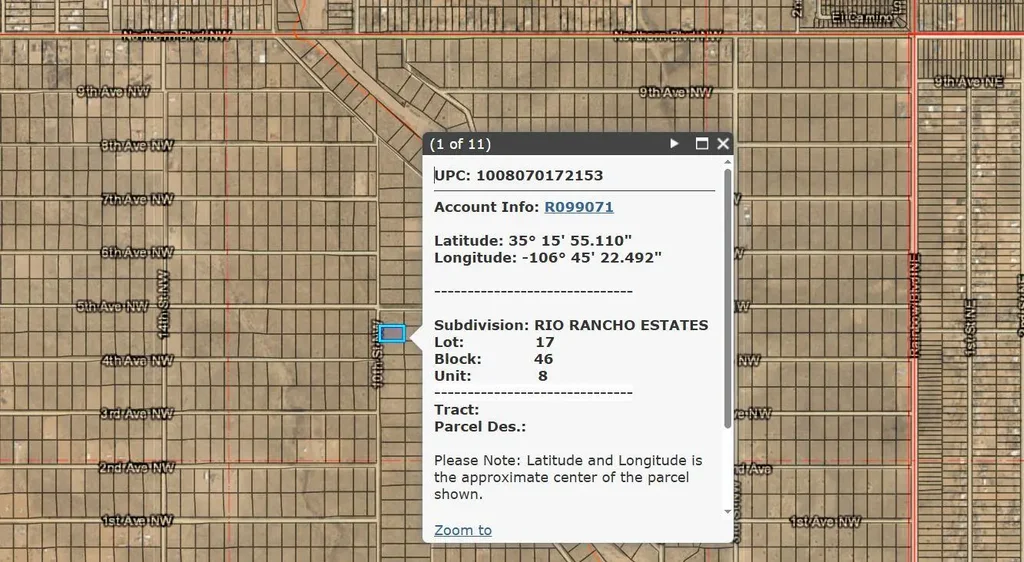This screenshot has width=1024, height=562.
Task: Click the 9th Ave NE street label
Action: (x=968, y=81)
